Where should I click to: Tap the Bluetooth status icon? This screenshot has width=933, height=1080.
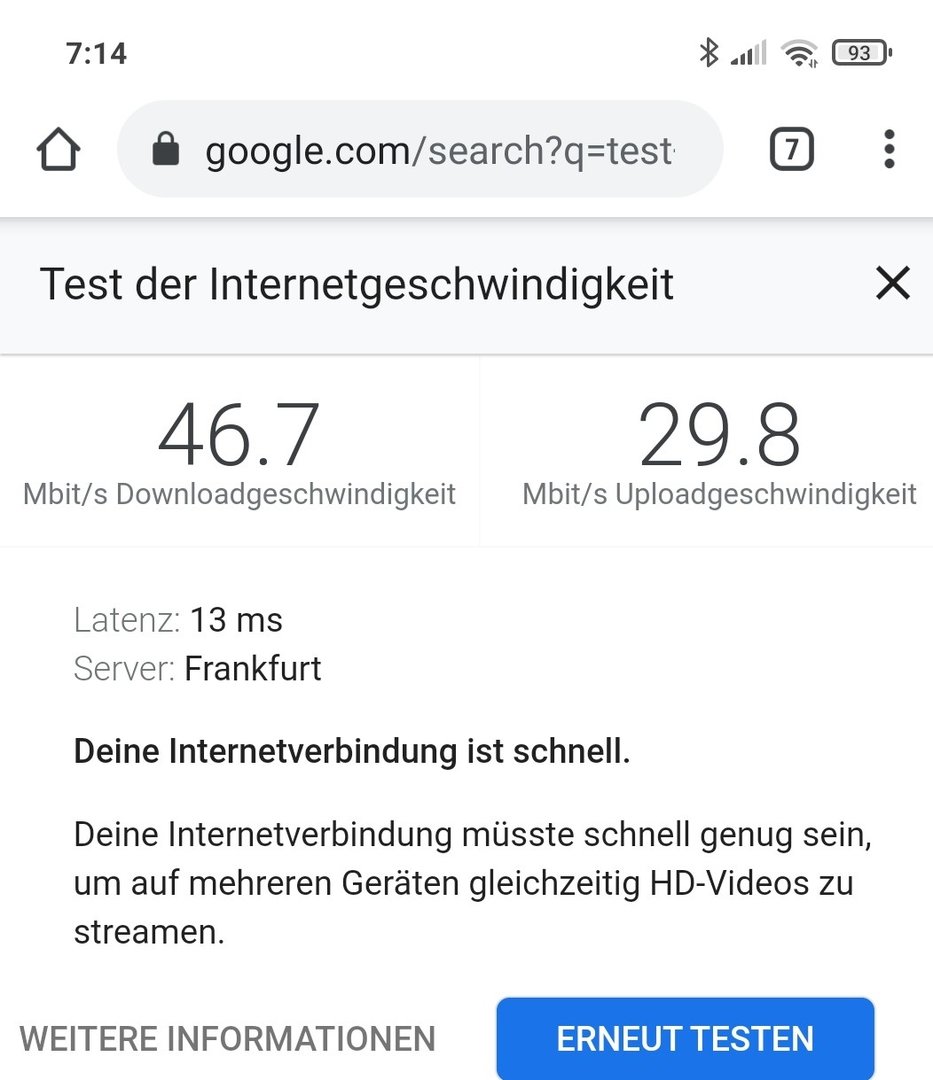(709, 52)
